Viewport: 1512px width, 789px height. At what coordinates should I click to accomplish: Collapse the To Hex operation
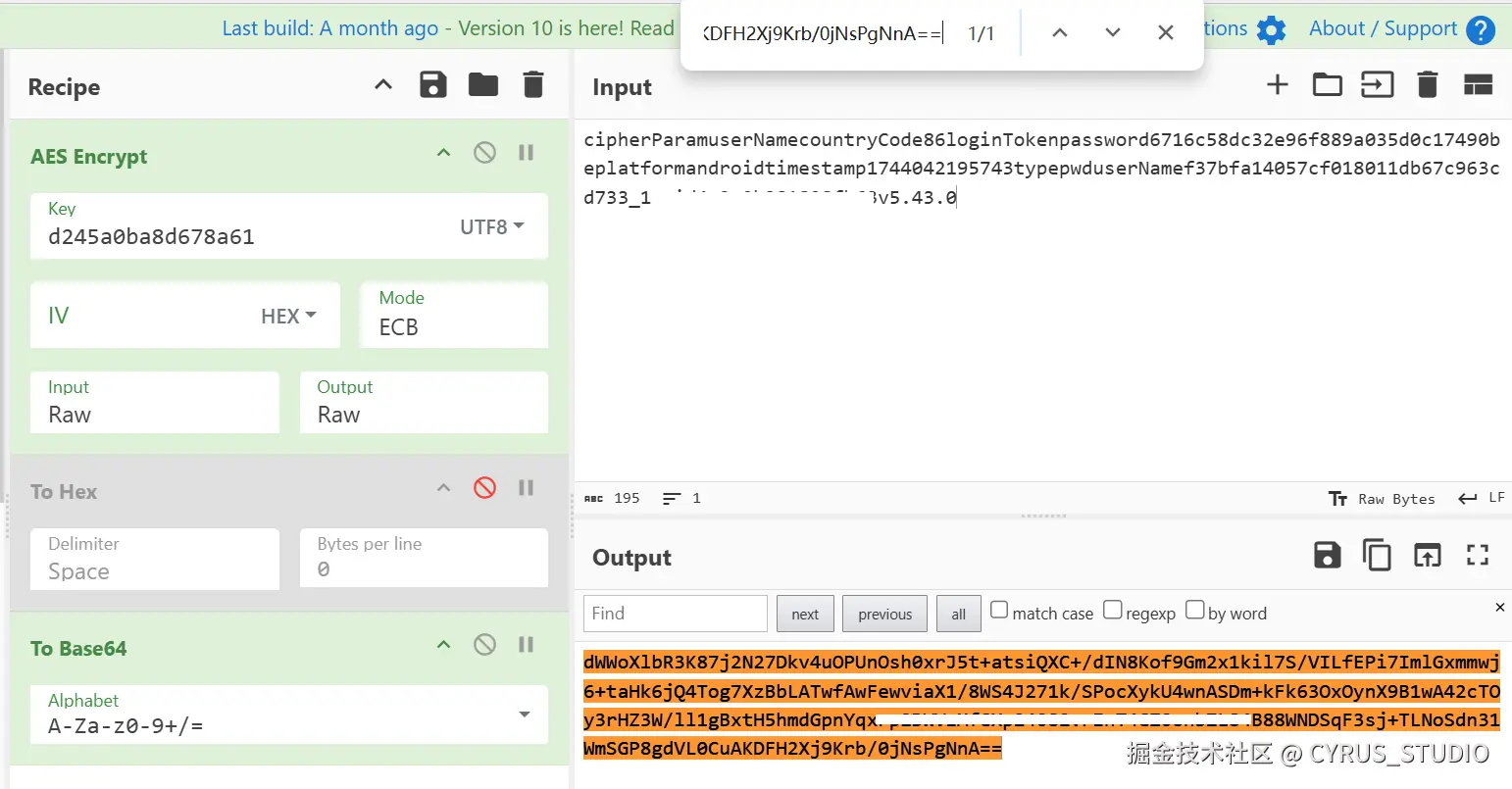pyautogui.click(x=443, y=488)
